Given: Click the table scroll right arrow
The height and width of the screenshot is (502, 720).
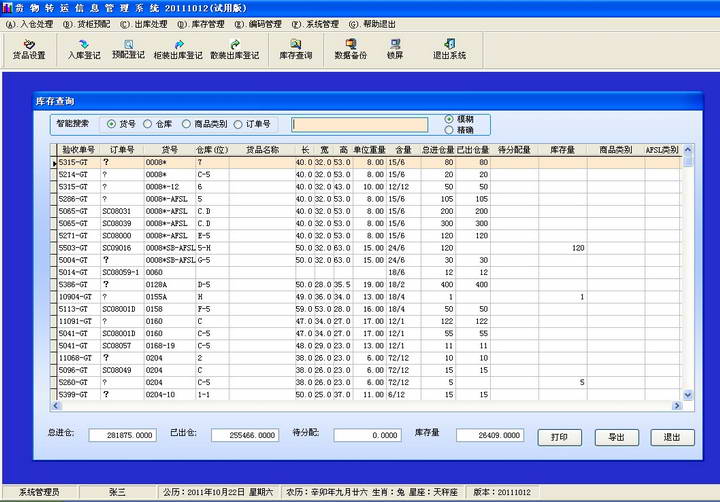Looking at the screenshot, I should 677,406.
